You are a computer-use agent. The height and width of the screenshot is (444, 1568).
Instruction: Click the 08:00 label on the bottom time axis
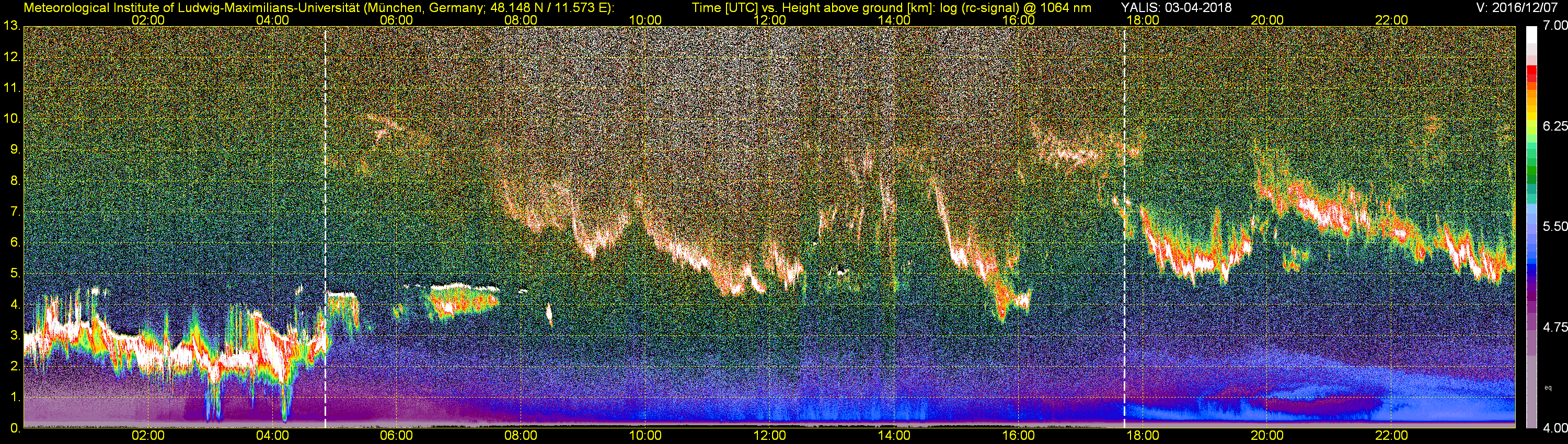click(x=521, y=436)
